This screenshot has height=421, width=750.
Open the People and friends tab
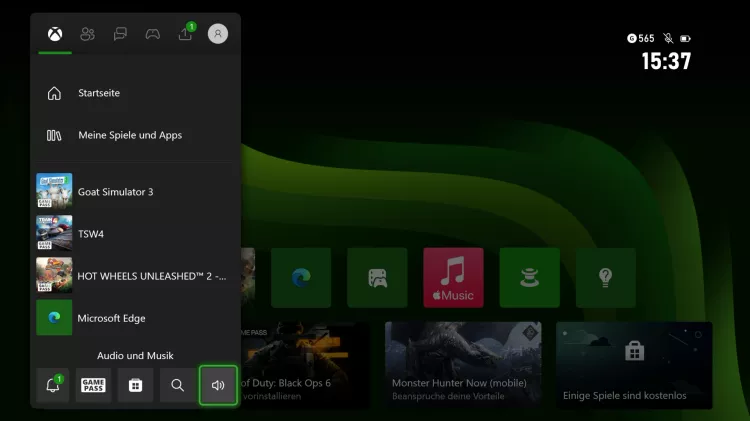(88, 34)
